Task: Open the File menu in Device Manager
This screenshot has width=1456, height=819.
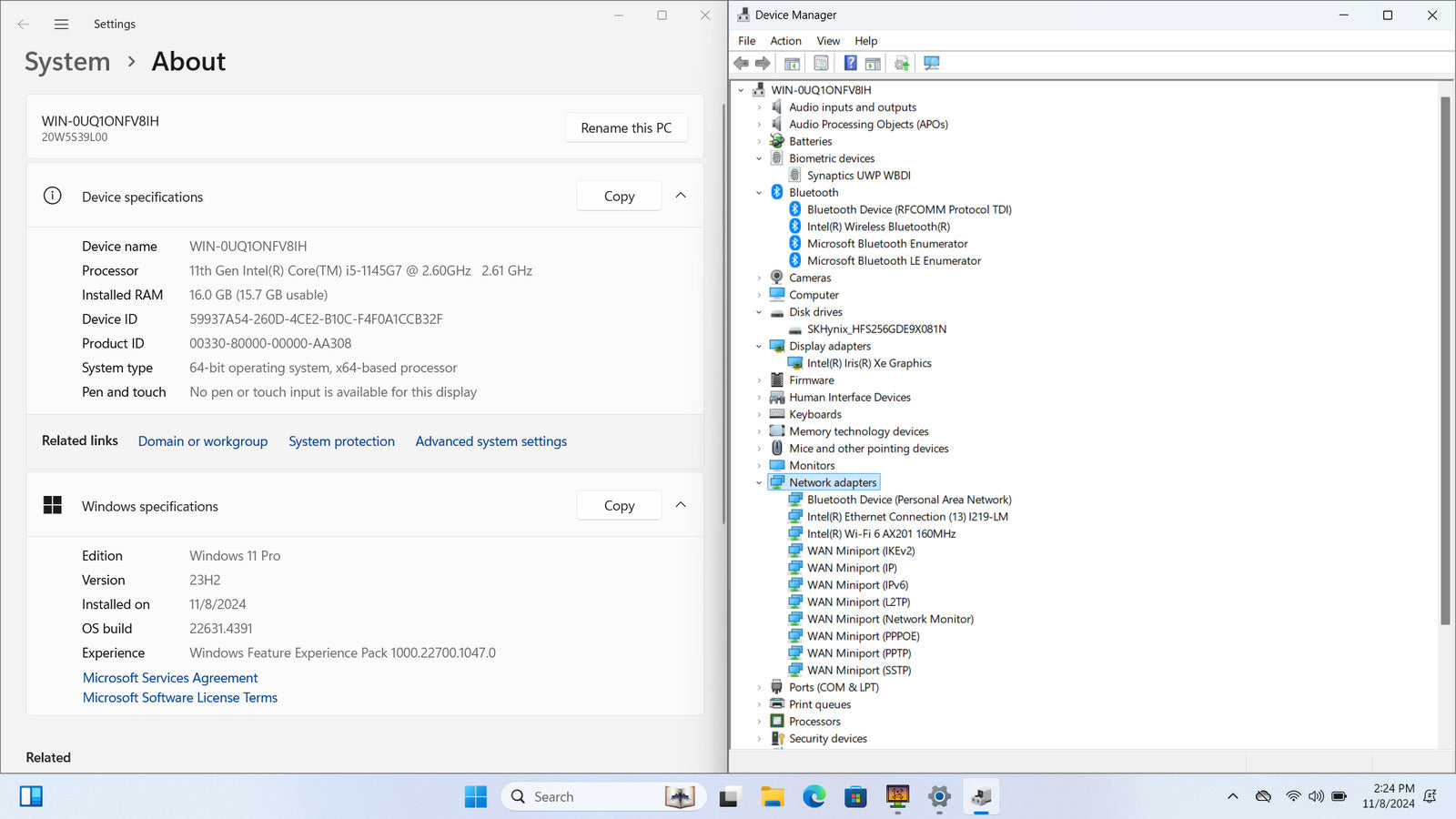Action: click(746, 41)
